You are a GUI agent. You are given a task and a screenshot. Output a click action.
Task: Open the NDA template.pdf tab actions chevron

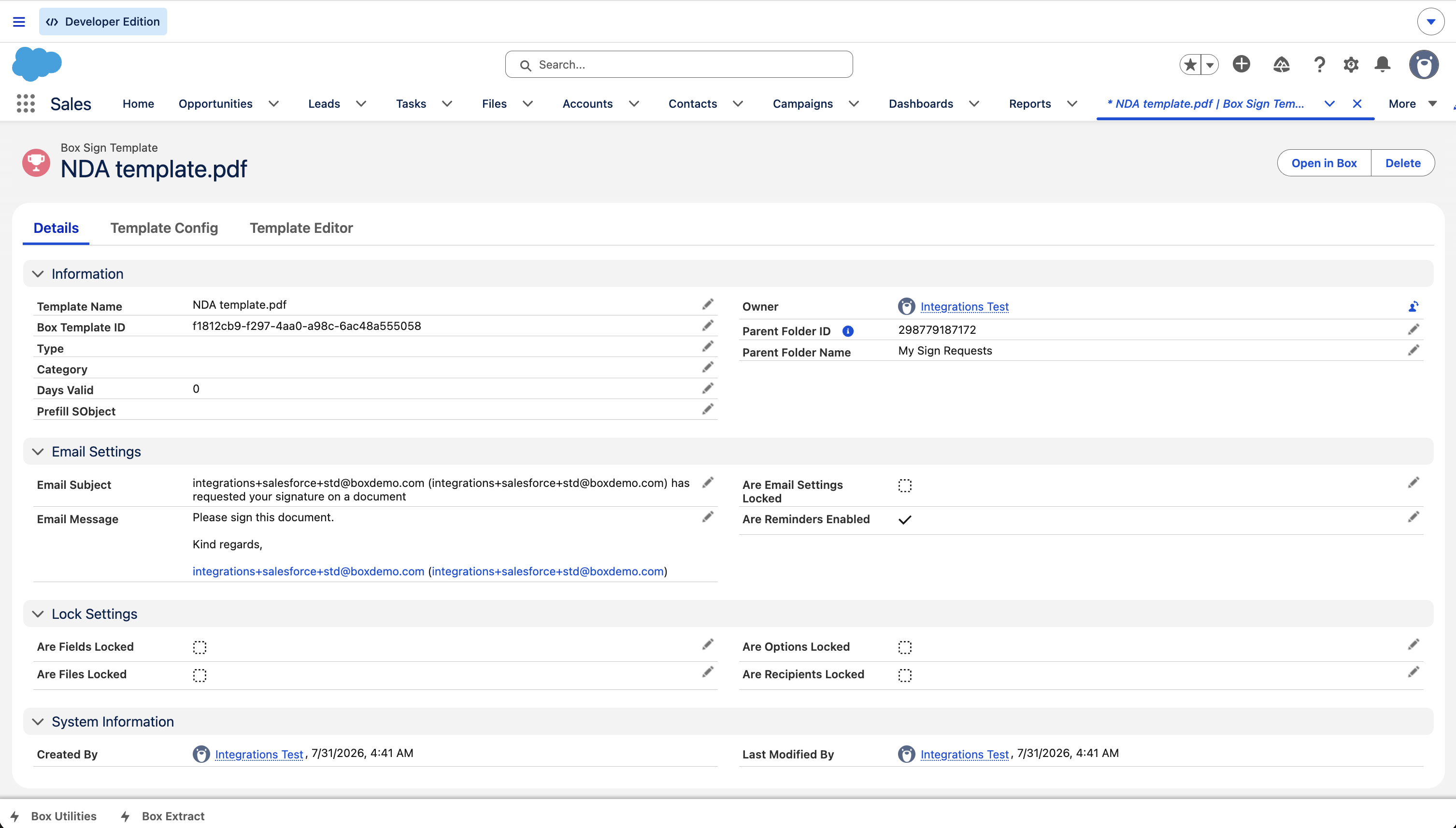click(x=1329, y=103)
